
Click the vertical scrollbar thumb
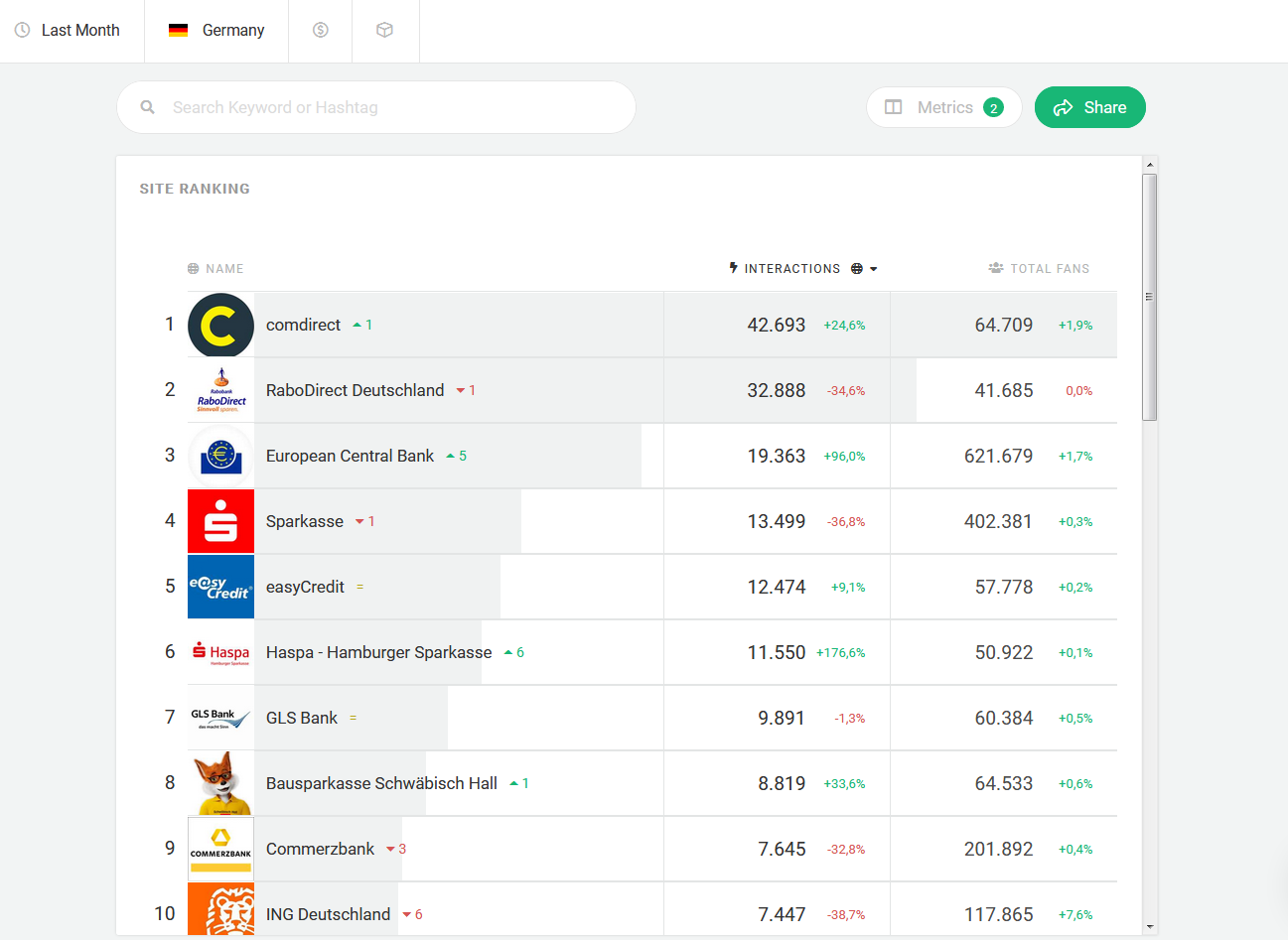click(x=1150, y=297)
